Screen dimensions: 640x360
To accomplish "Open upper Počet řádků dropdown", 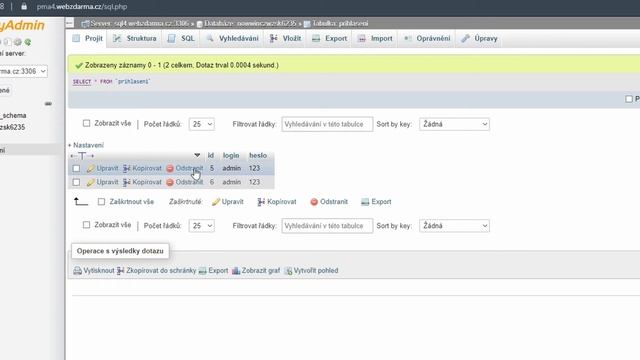I will pos(202,124).
